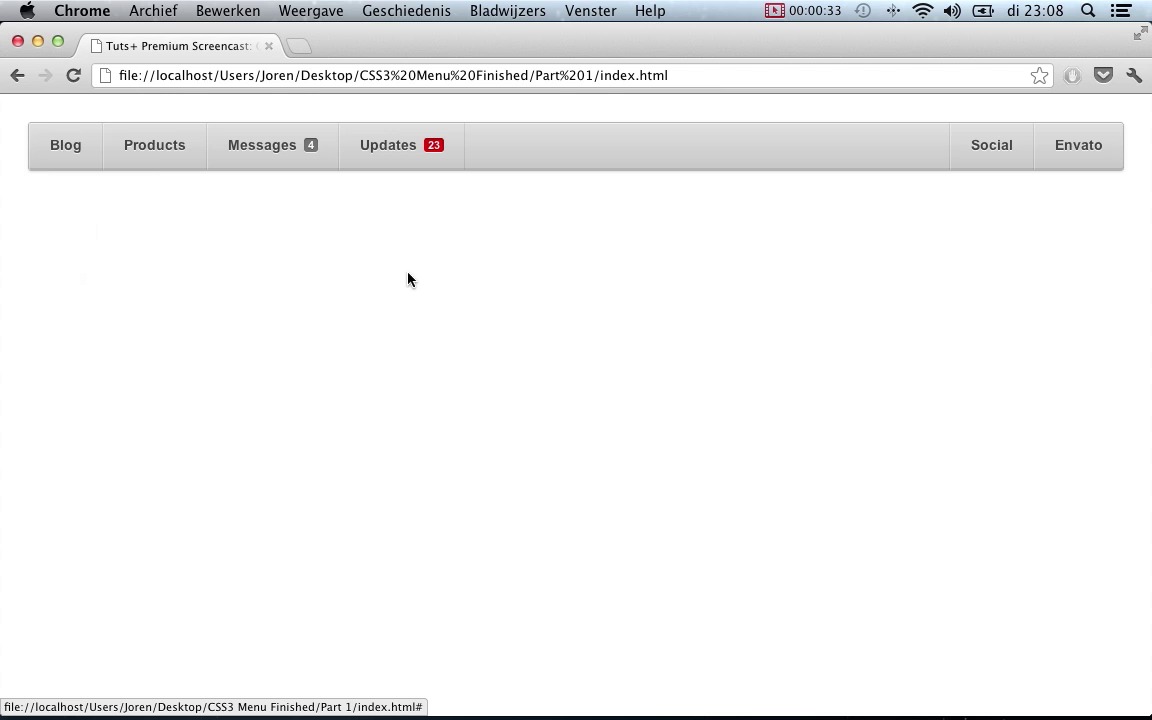Open the Archief menu
The height and width of the screenshot is (720, 1152).
pyautogui.click(x=153, y=10)
